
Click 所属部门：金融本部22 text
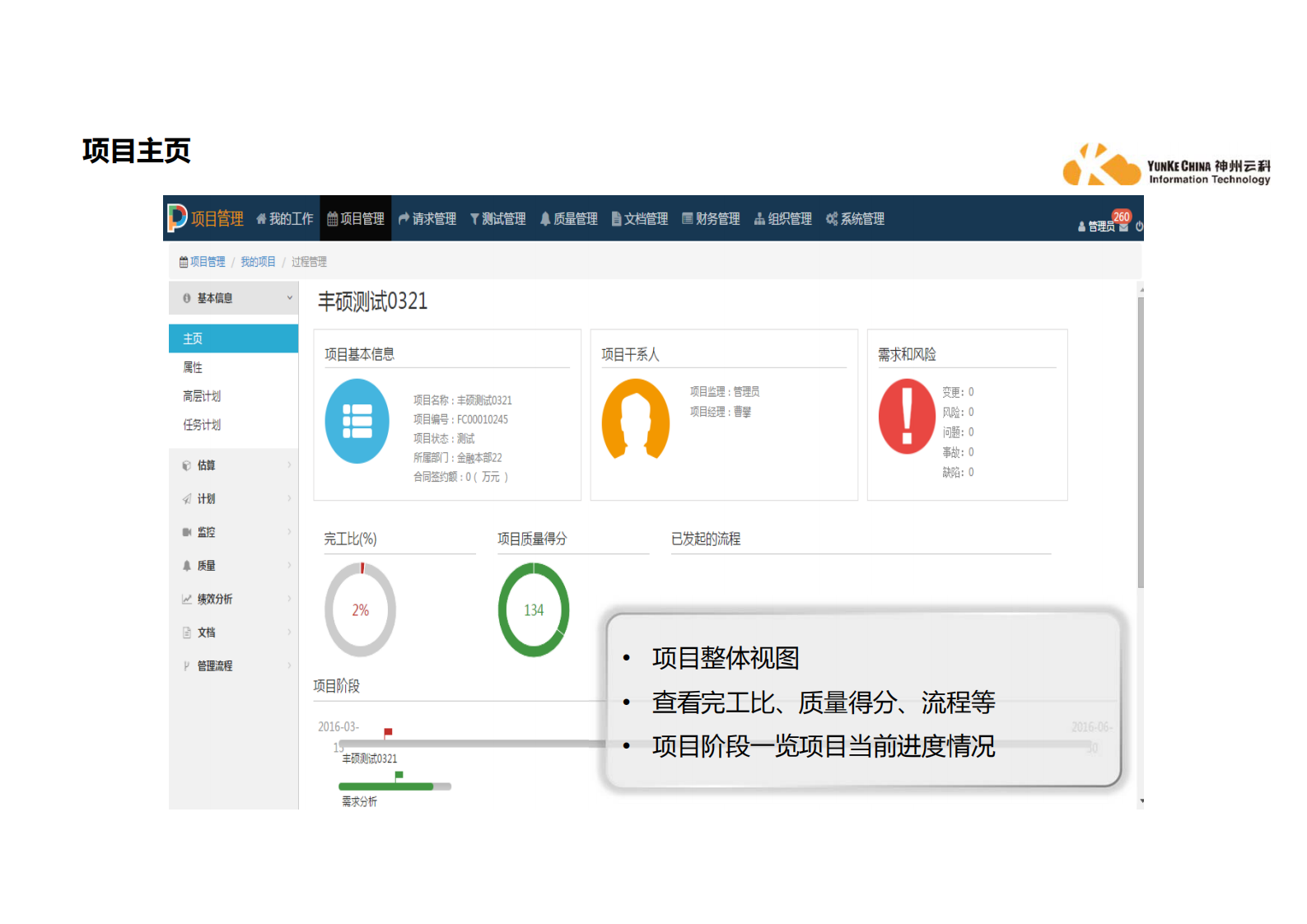[x=457, y=457]
